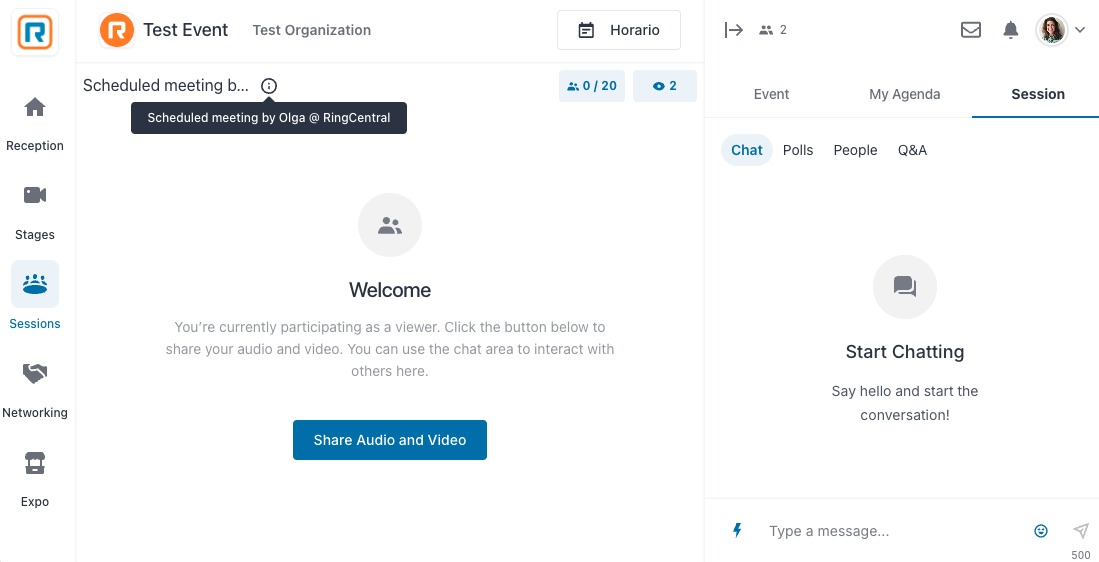Image resolution: width=1099 pixels, height=562 pixels.
Task: Open the Expo booth icon
Action: click(34, 463)
